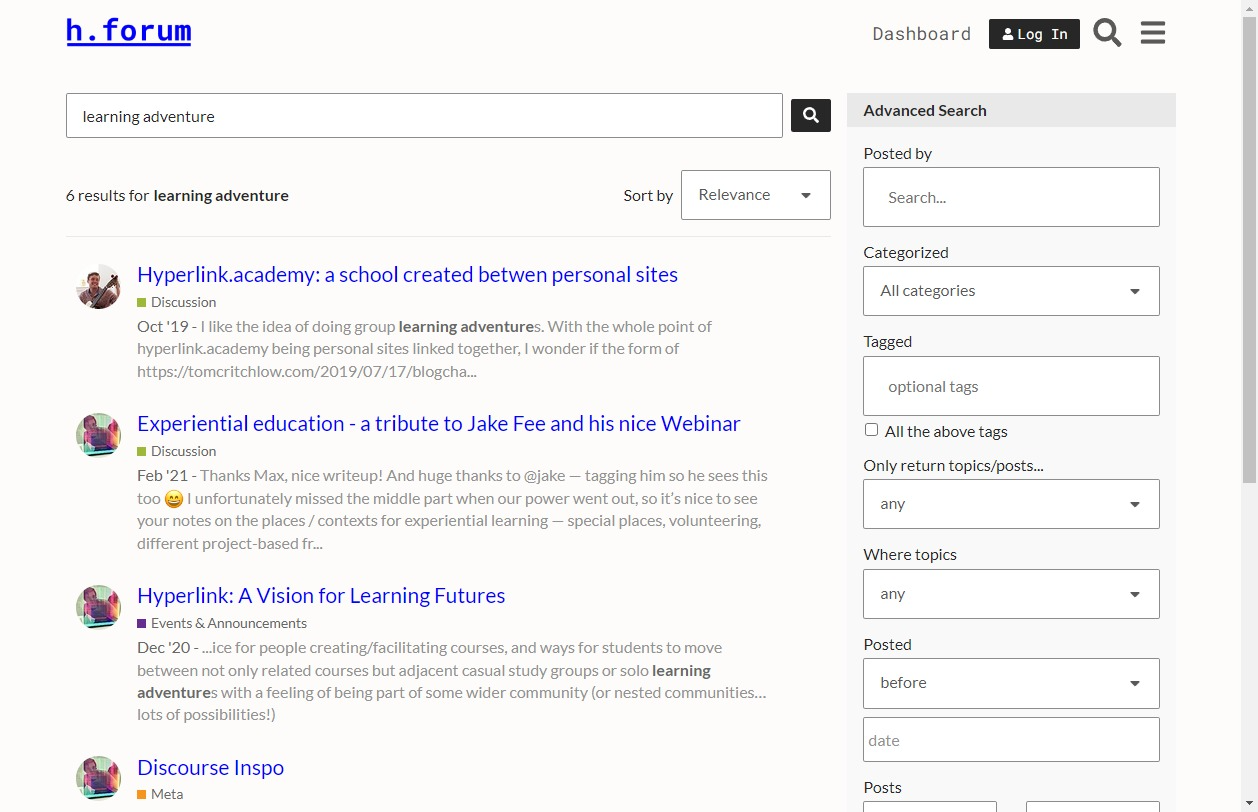Expand the All categories dropdown
Image resolution: width=1258 pixels, height=812 pixels.
[1011, 291]
